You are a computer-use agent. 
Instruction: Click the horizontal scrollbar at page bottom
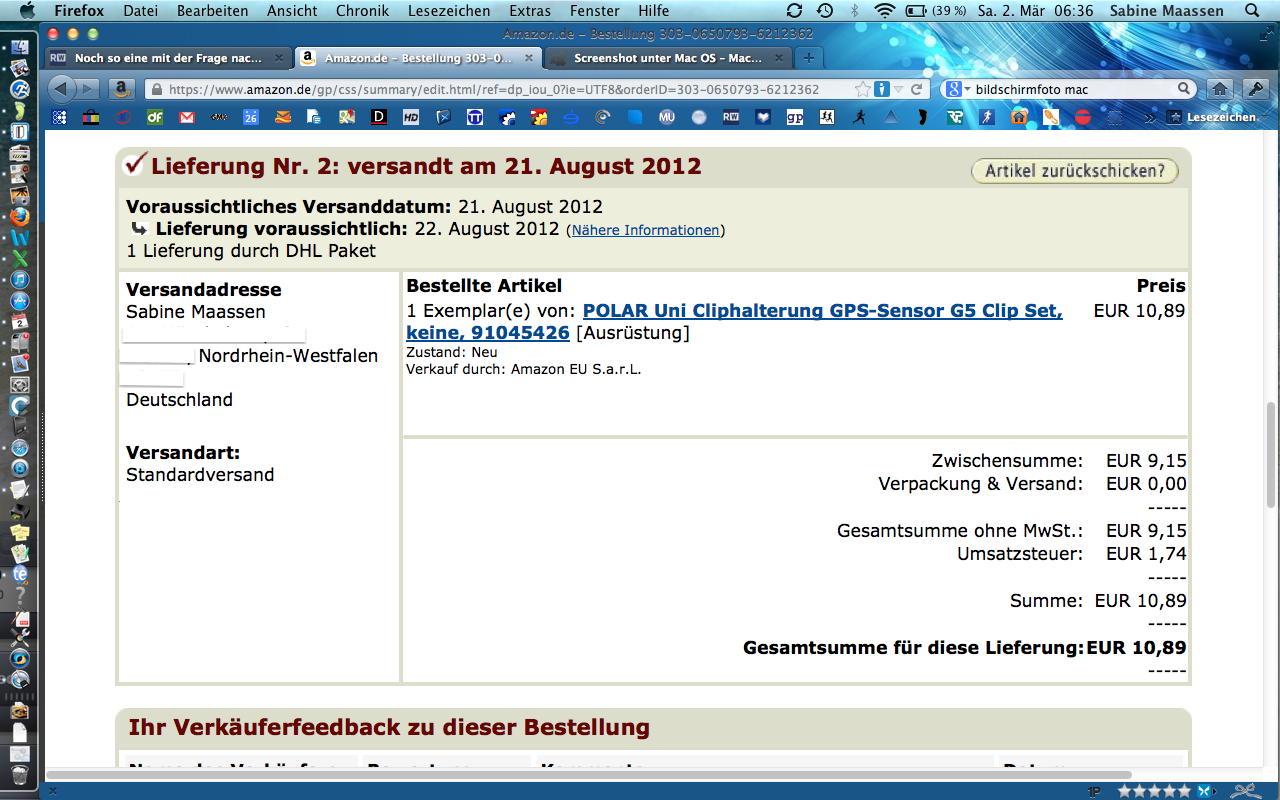[x=588, y=775]
